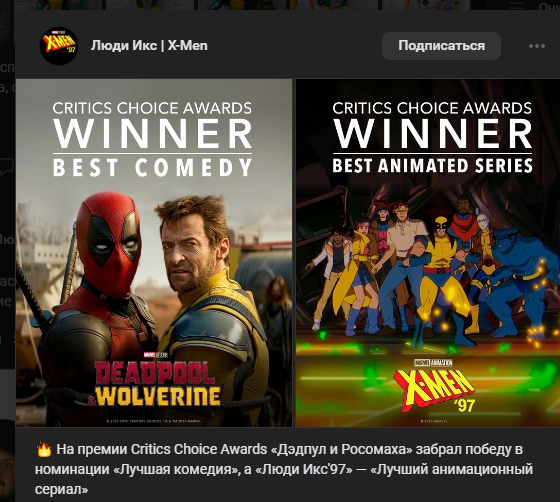Screen dimensions: 560x502
Task: Open the Люди Икс | X-Men community page
Action: click(x=149, y=46)
